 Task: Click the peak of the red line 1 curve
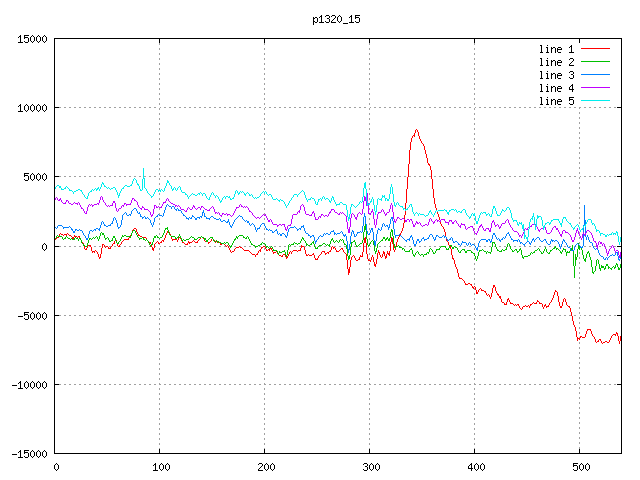[416, 130]
